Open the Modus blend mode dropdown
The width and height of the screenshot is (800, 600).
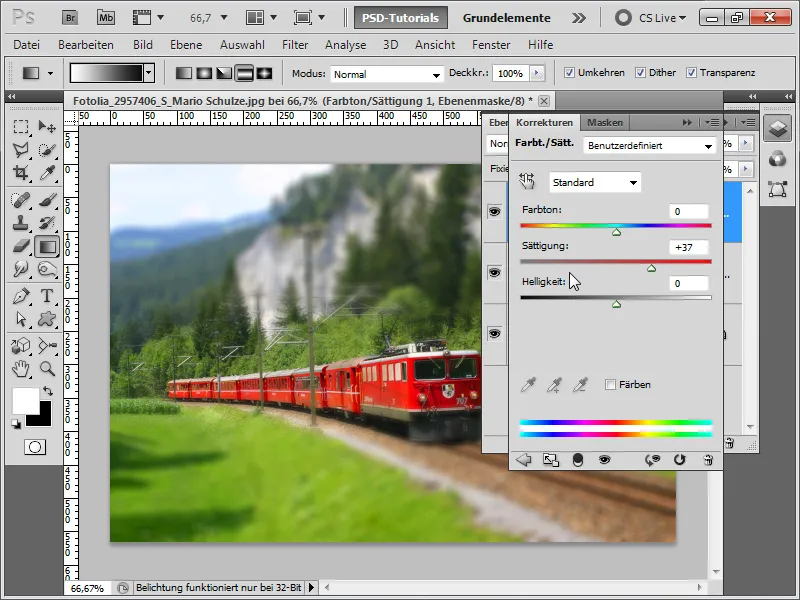tap(387, 74)
